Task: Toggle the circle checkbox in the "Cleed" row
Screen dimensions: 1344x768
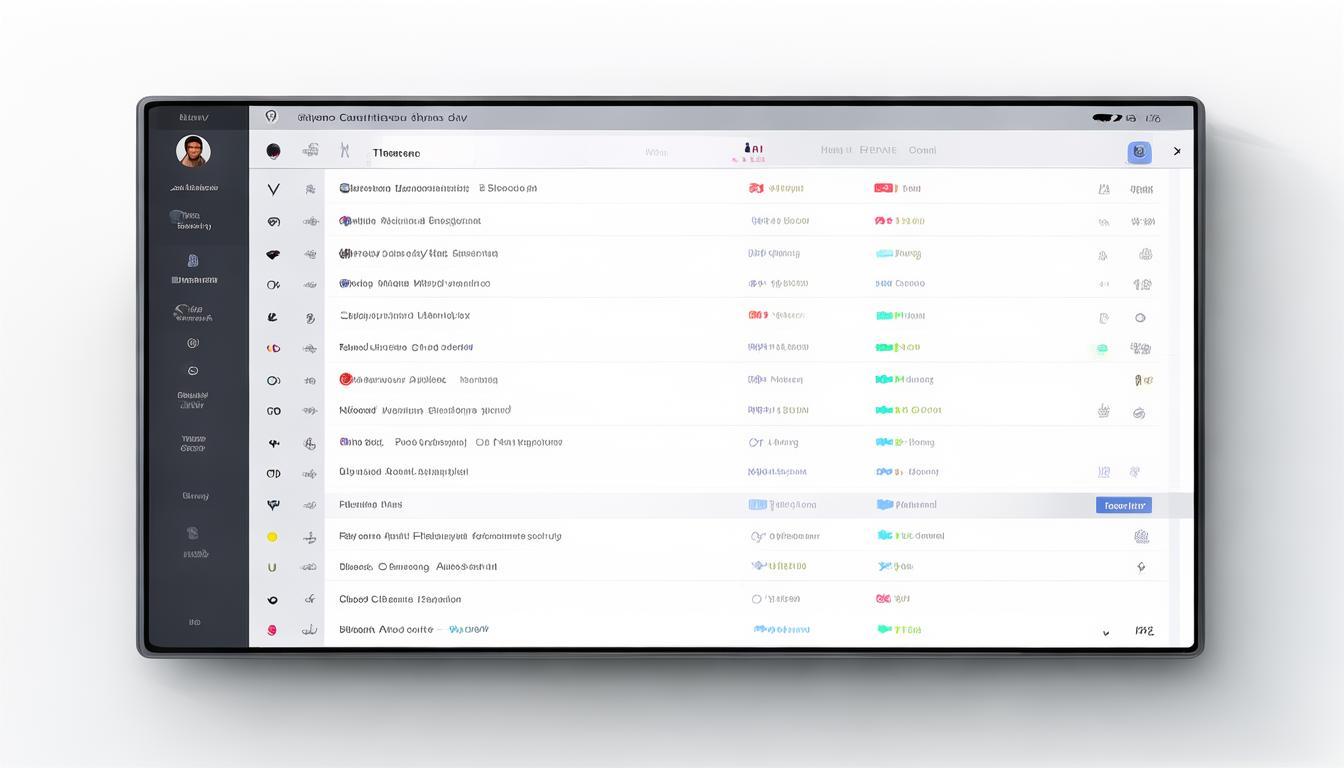Action: pyautogui.click(x=756, y=599)
